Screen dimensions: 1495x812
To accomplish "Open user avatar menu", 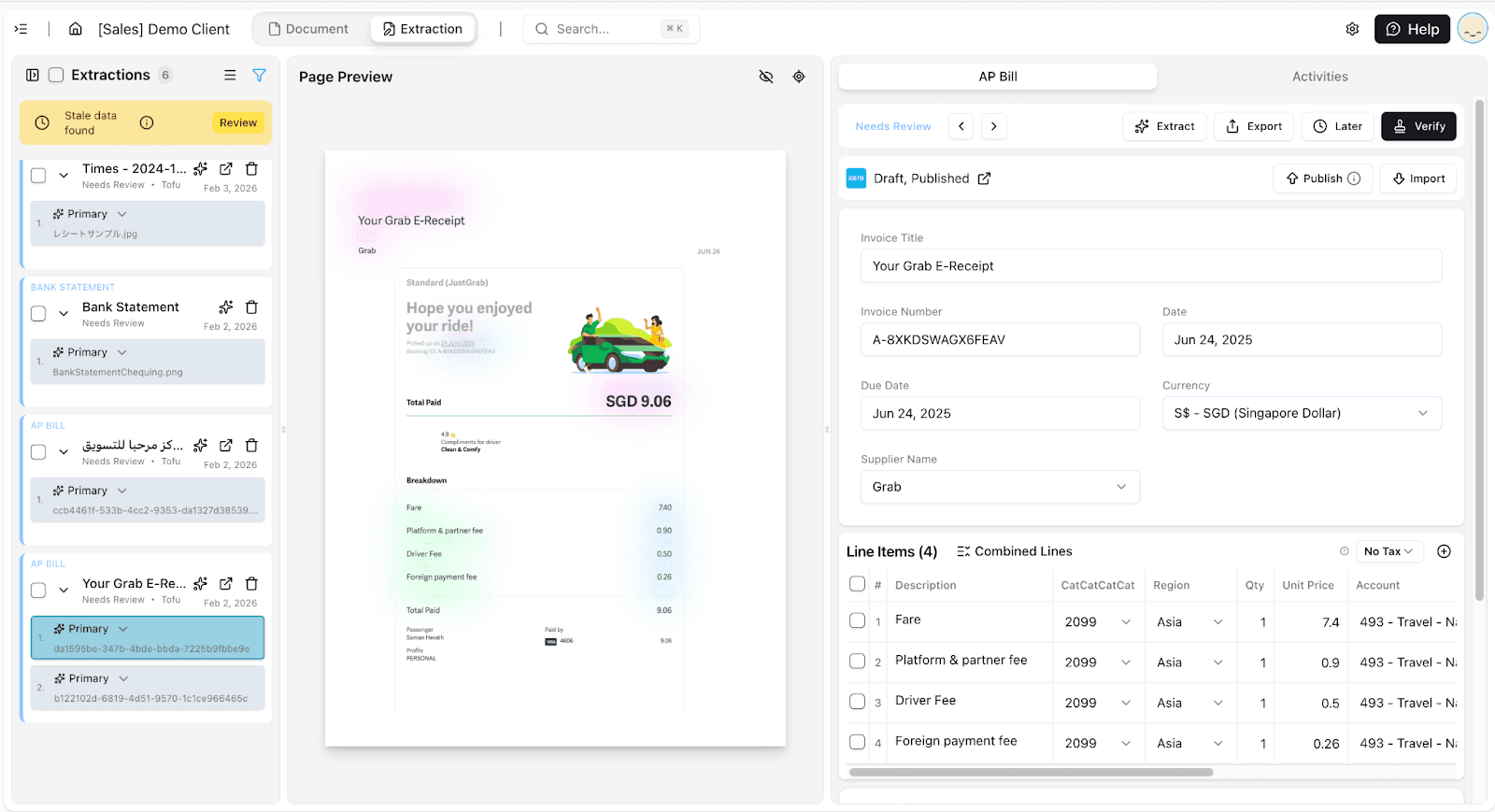I will (1473, 29).
